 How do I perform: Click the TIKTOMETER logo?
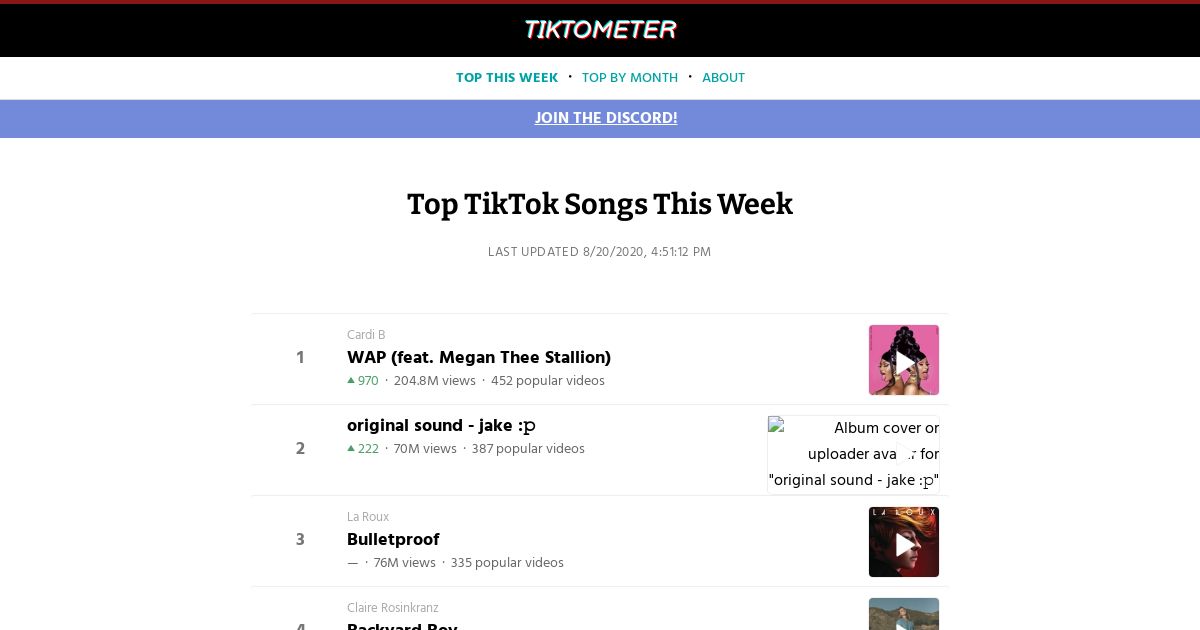pos(600,30)
